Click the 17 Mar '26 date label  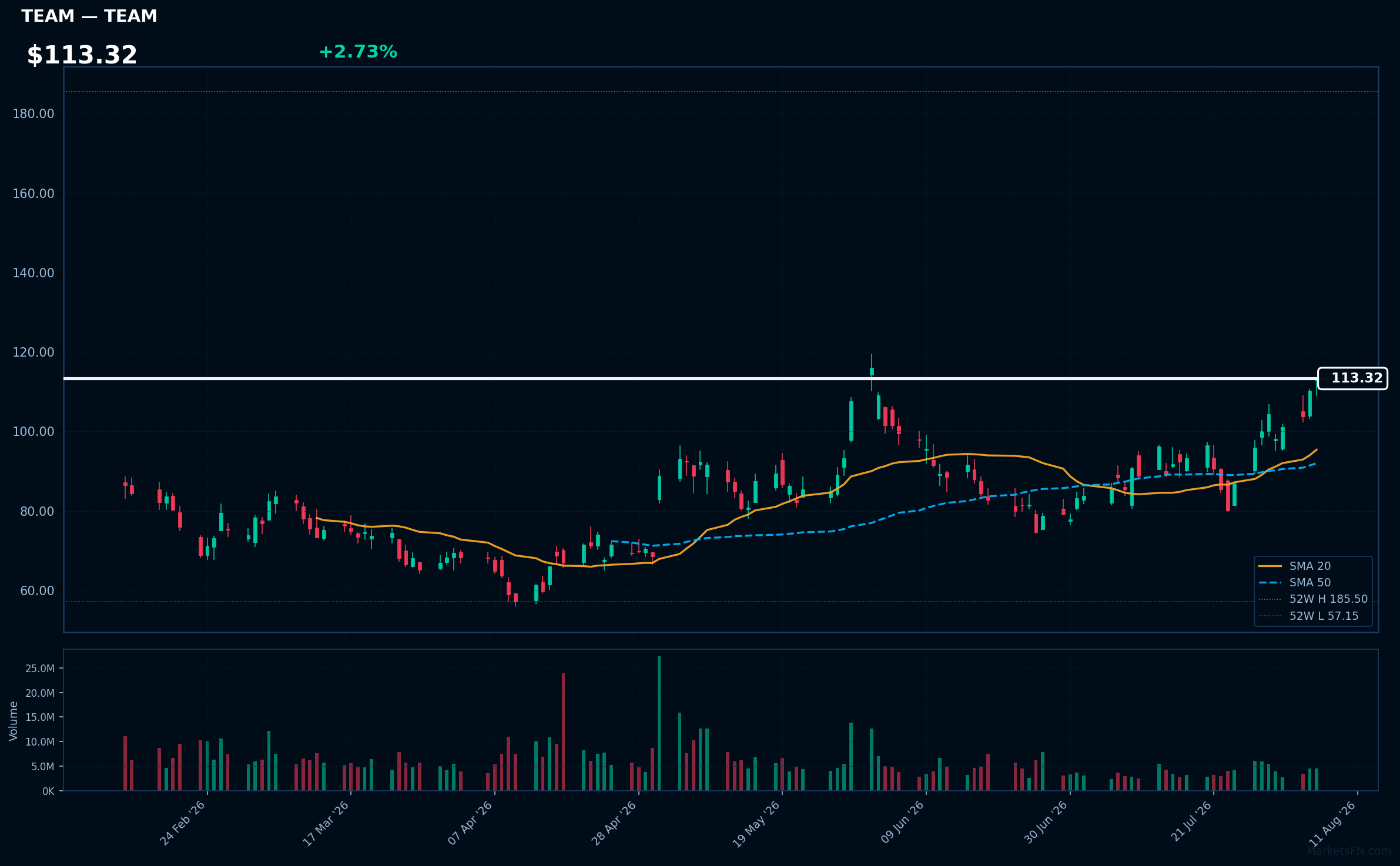[x=326, y=823]
